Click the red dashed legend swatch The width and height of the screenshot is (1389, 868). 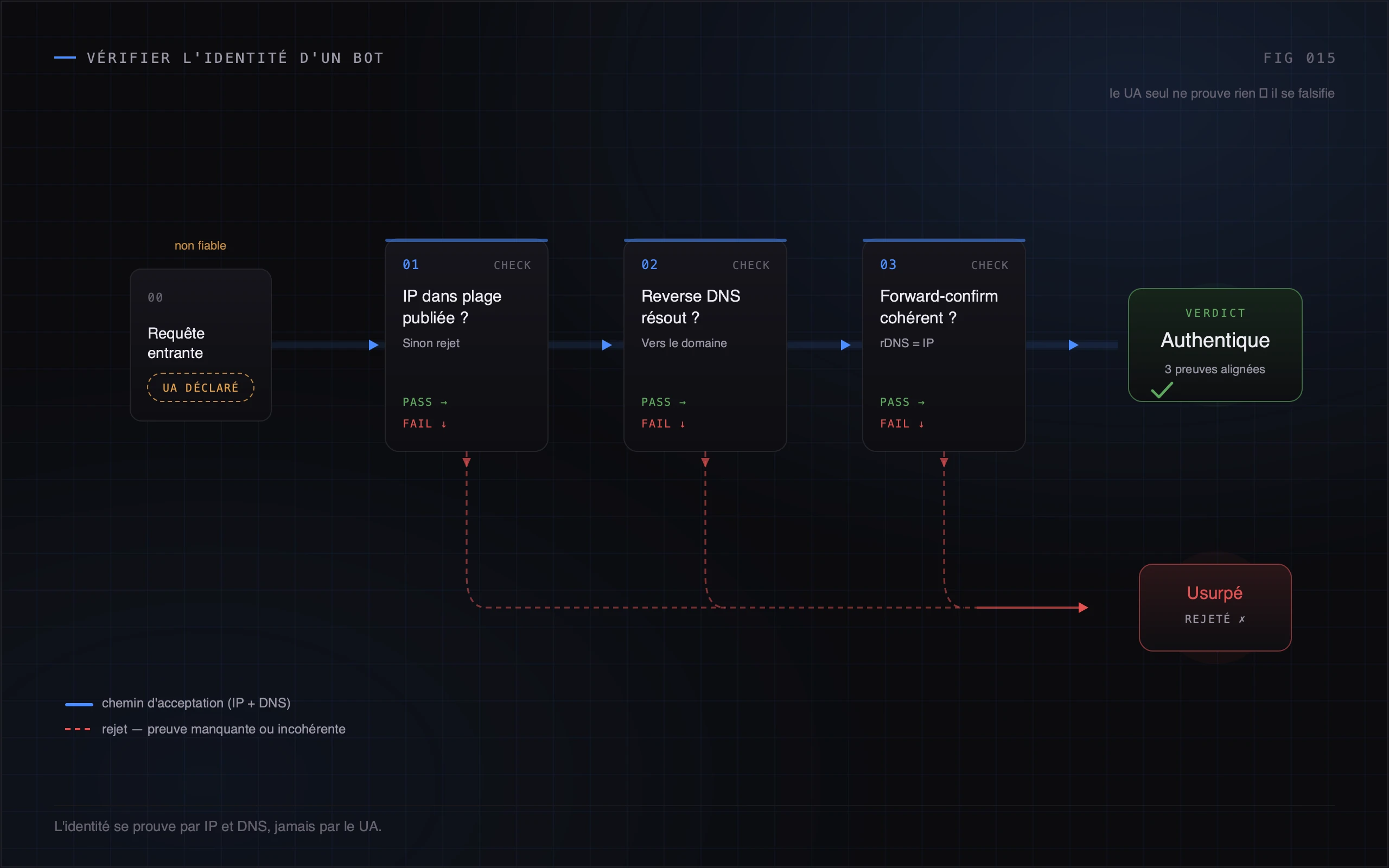[78, 729]
